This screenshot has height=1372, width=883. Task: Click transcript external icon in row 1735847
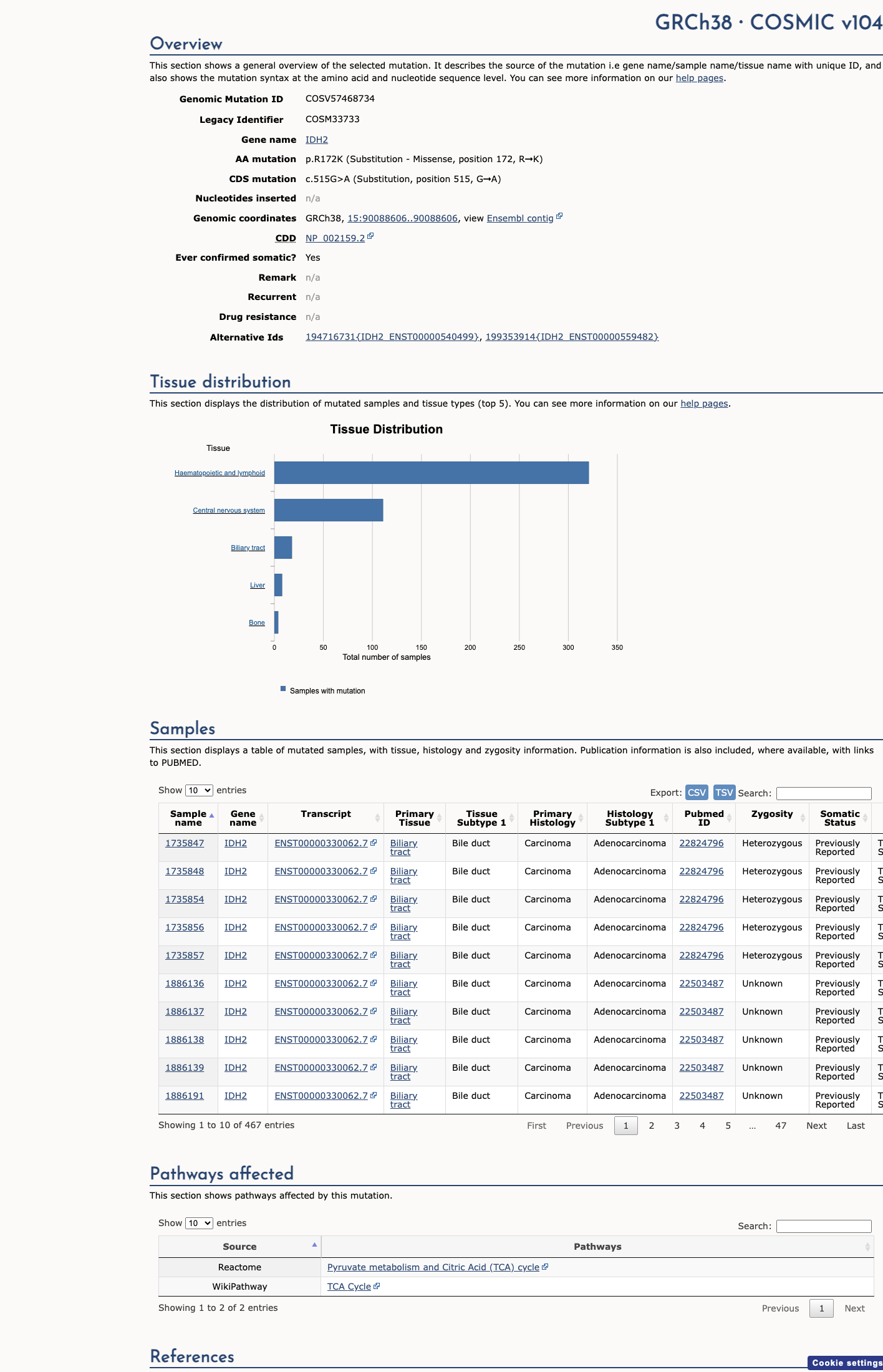point(374,843)
